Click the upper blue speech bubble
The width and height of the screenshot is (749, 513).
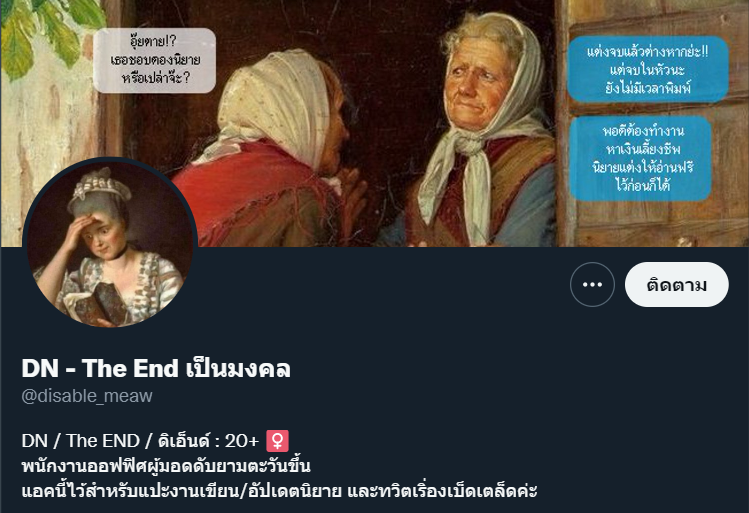tap(648, 70)
